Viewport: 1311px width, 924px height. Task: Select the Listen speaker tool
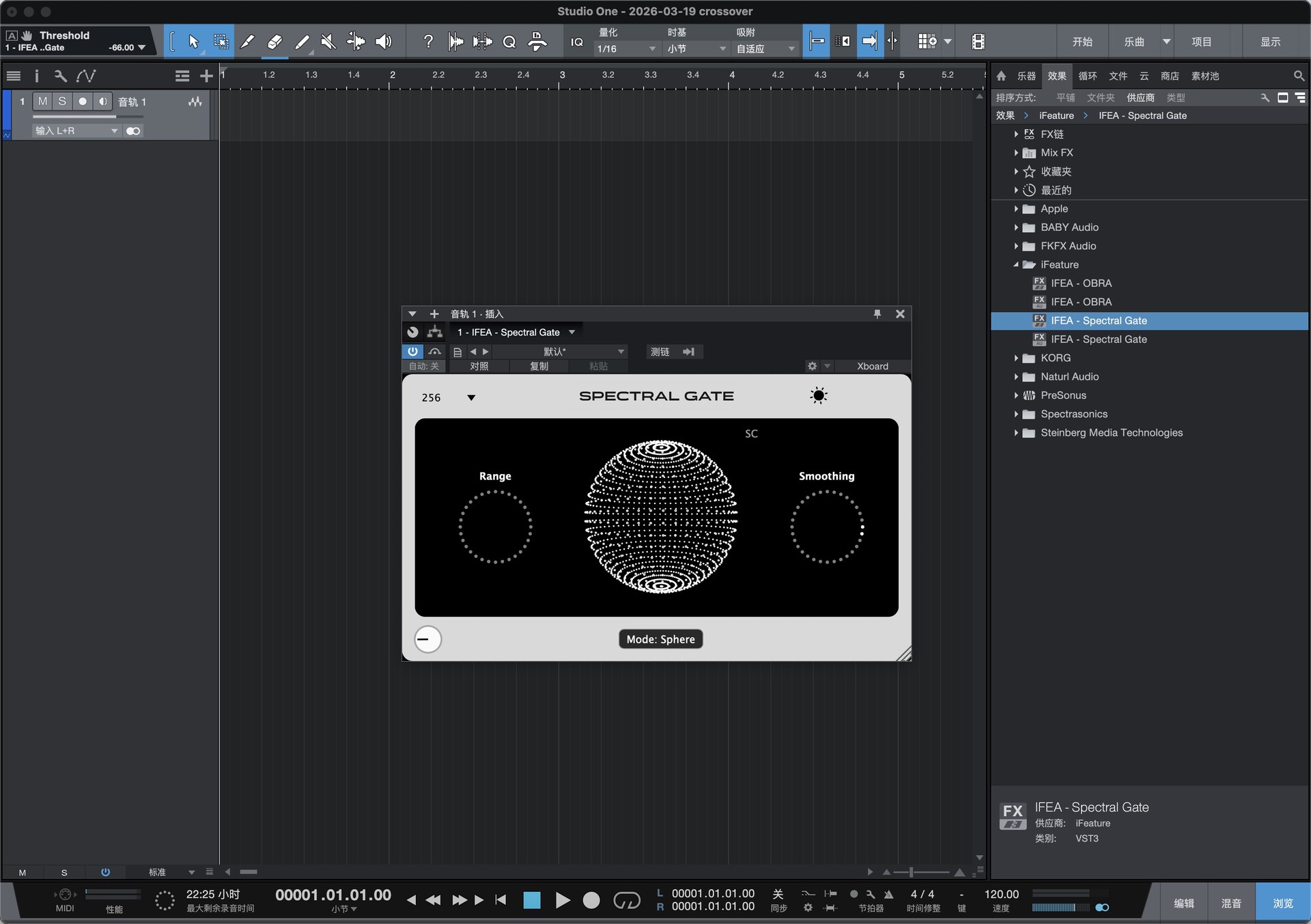[384, 42]
